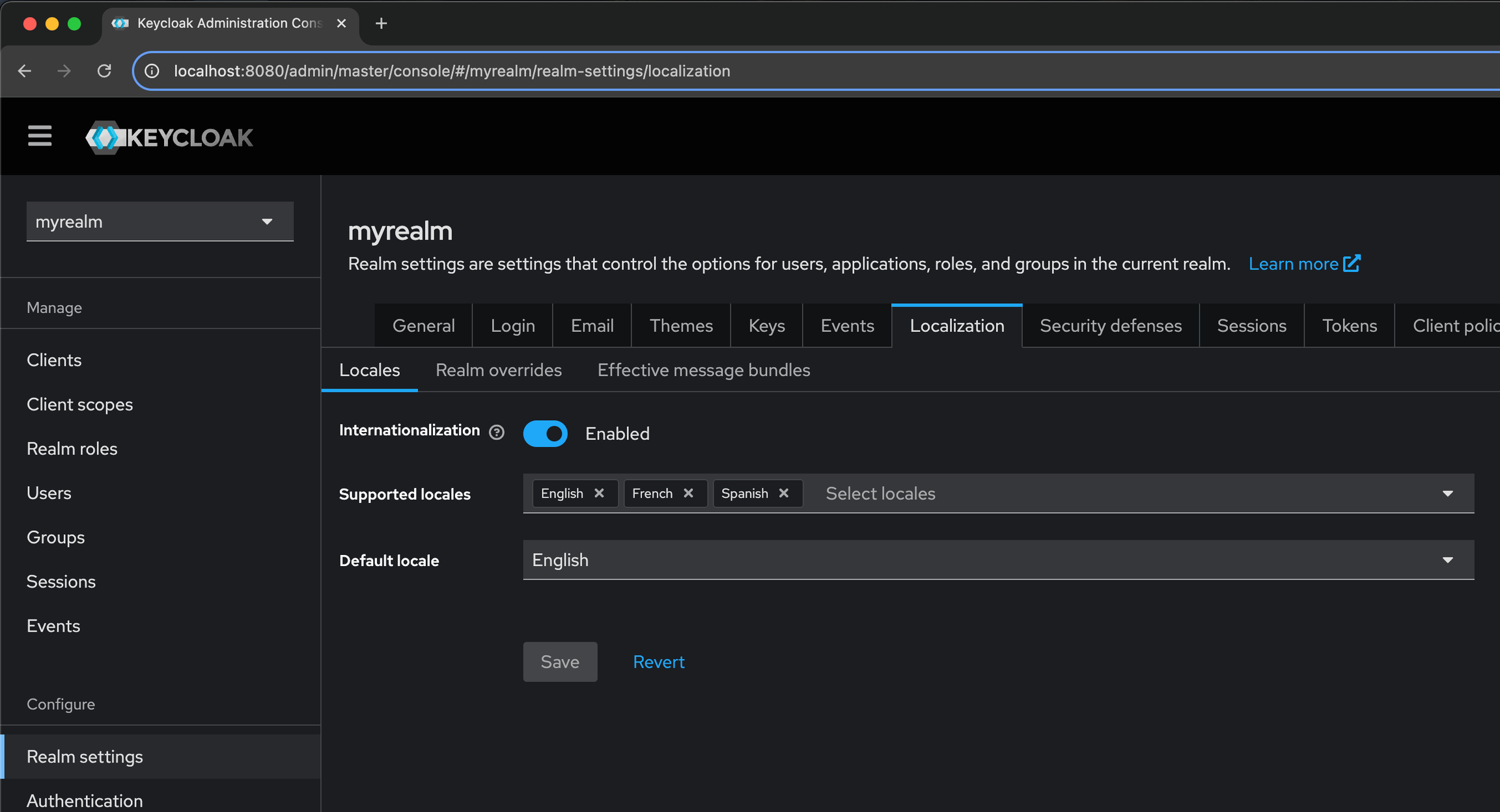Close the Keycloak Administration Console tab
The image size is (1500, 812).
click(x=341, y=23)
